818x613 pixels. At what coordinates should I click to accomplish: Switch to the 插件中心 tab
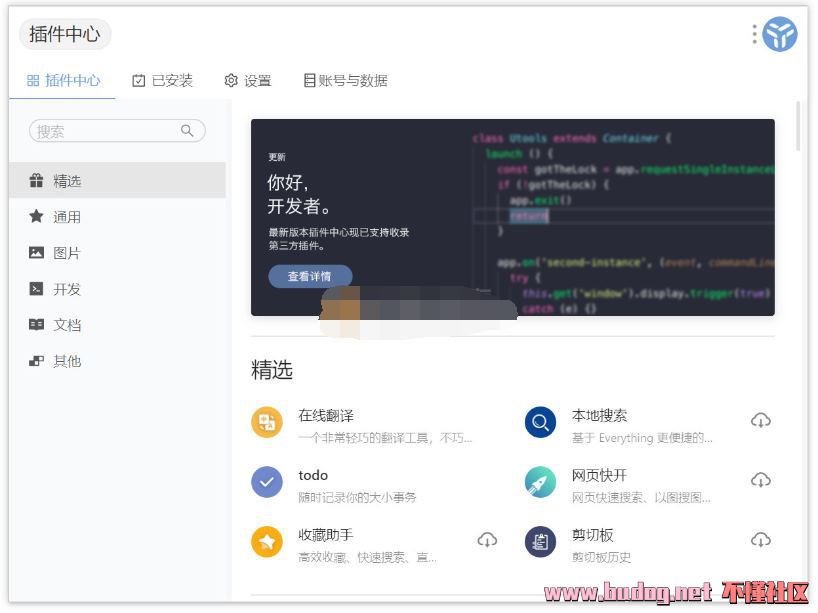pyautogui.click(x=63, y=81)
